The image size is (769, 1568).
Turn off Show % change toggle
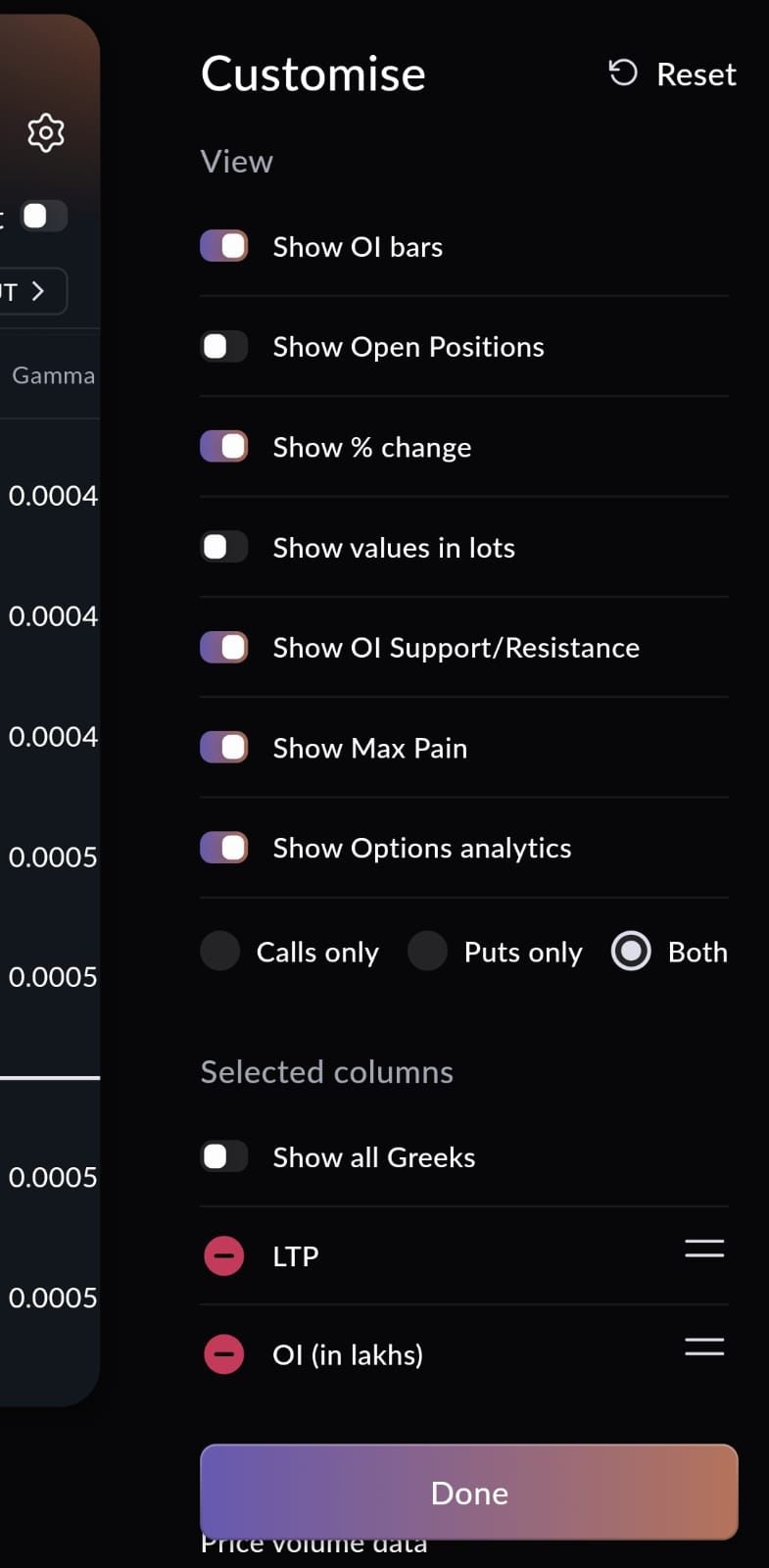tap(224, 447)
